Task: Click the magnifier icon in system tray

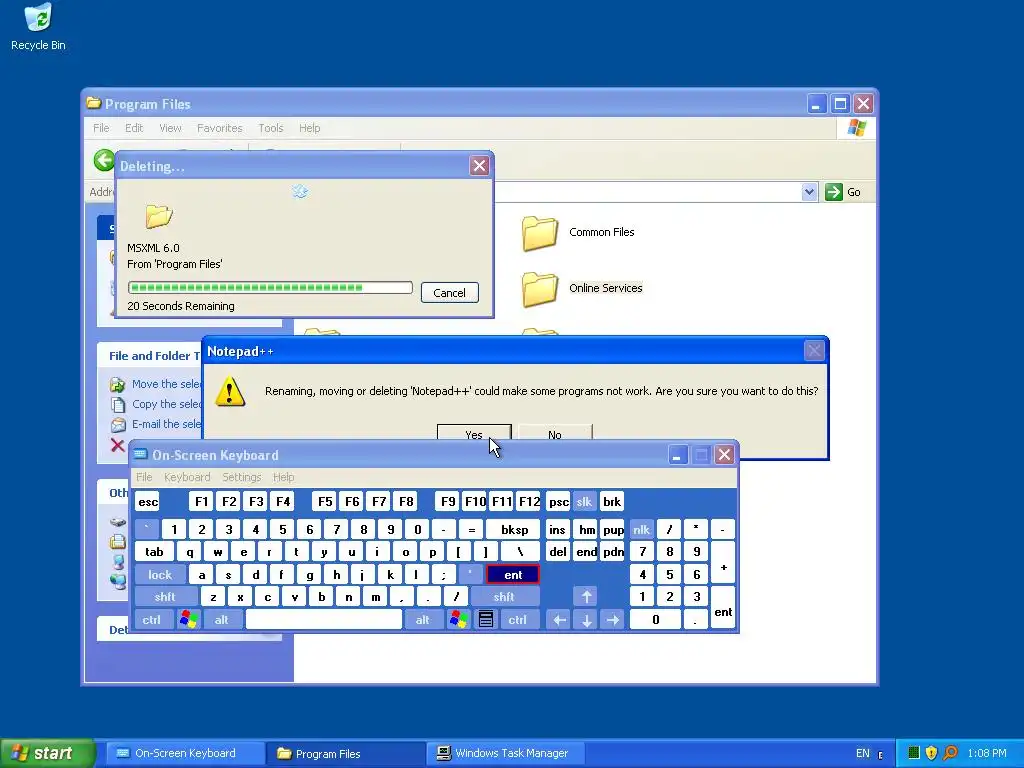Action: [950, 753]
